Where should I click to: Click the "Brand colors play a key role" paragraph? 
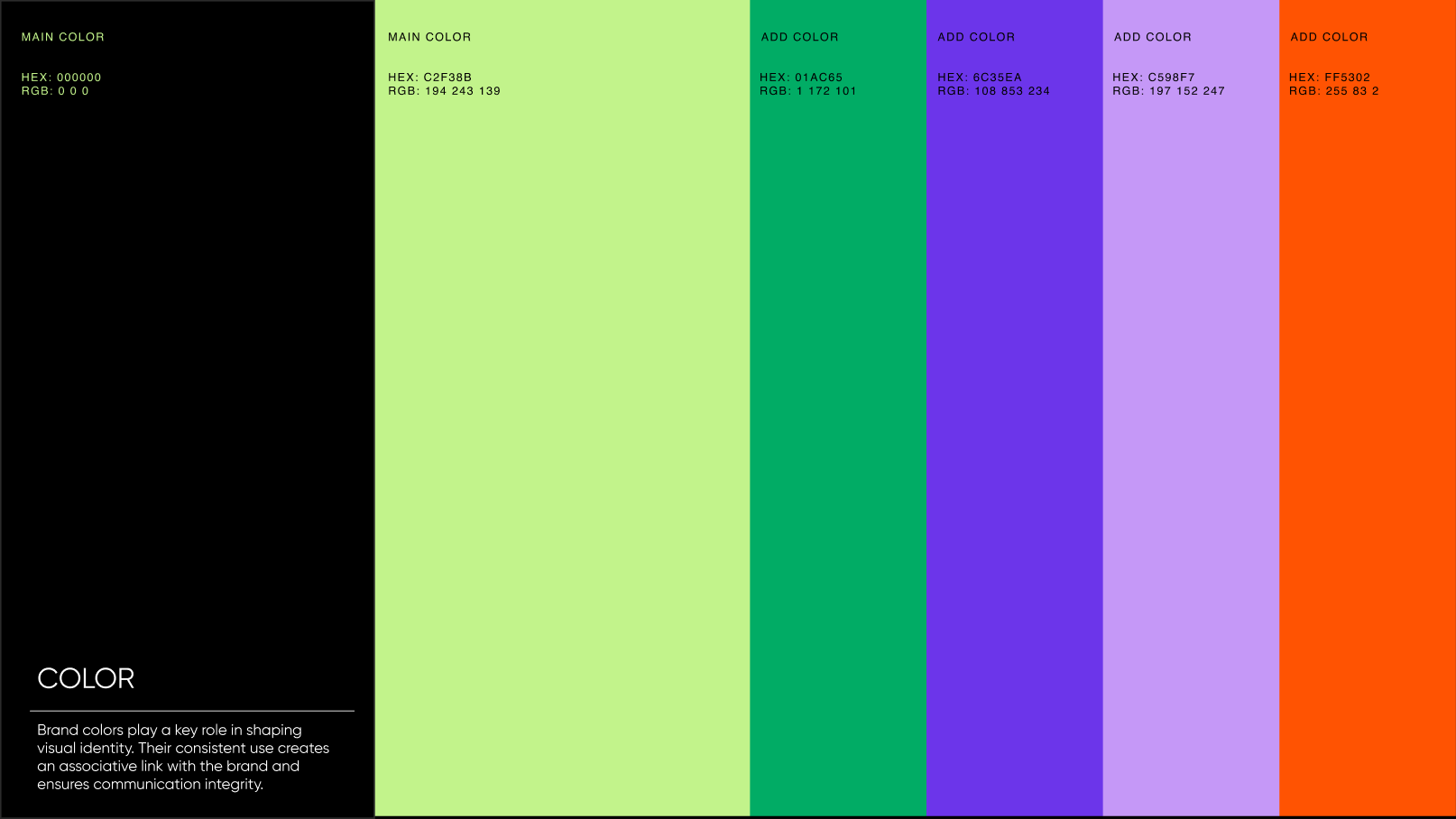(183, 757)
